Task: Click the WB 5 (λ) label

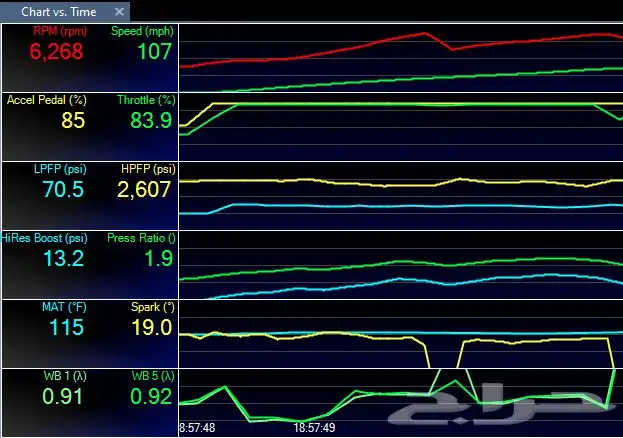Action: point(153,376)
